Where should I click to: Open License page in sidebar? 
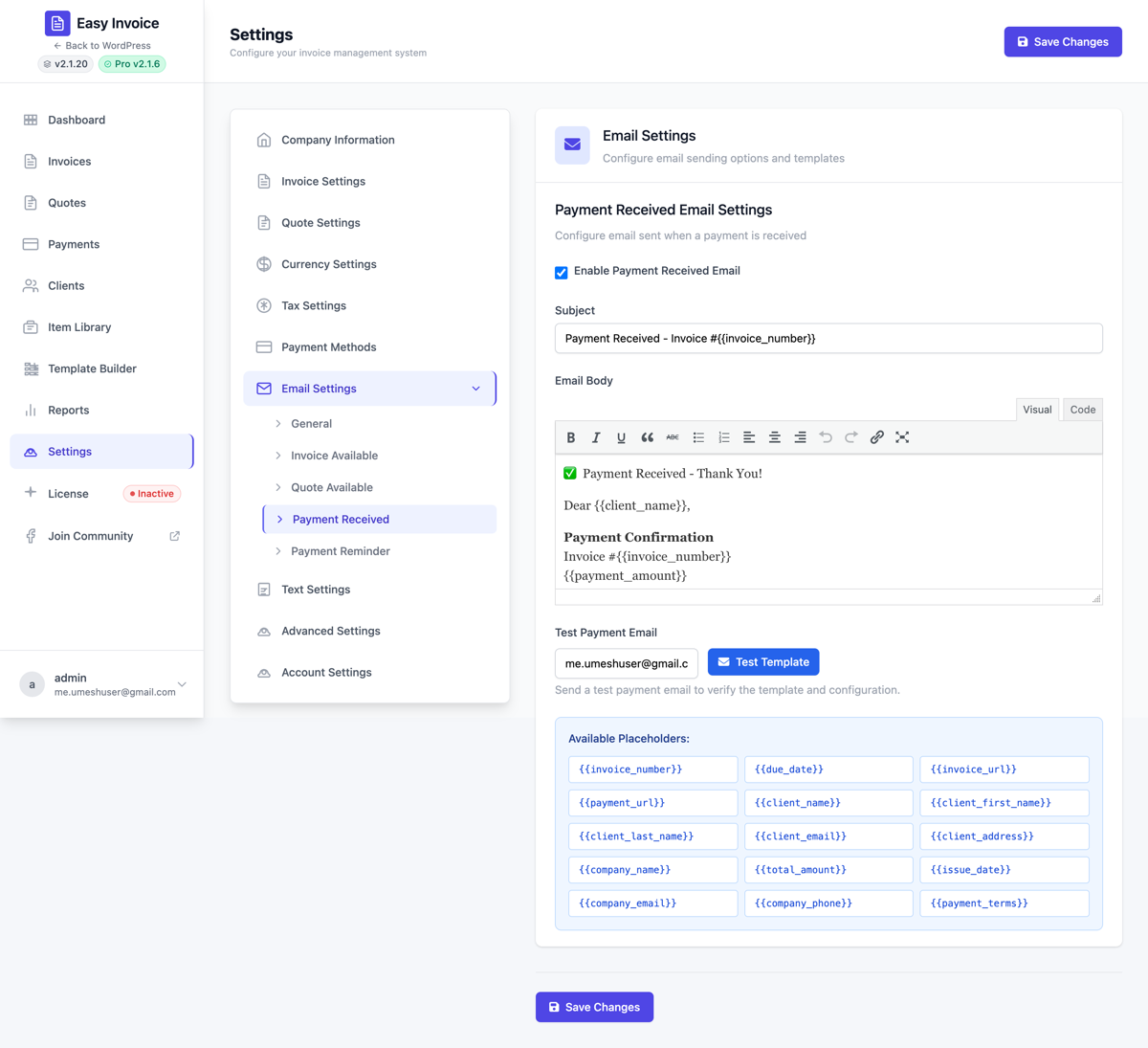click(101, 493)
